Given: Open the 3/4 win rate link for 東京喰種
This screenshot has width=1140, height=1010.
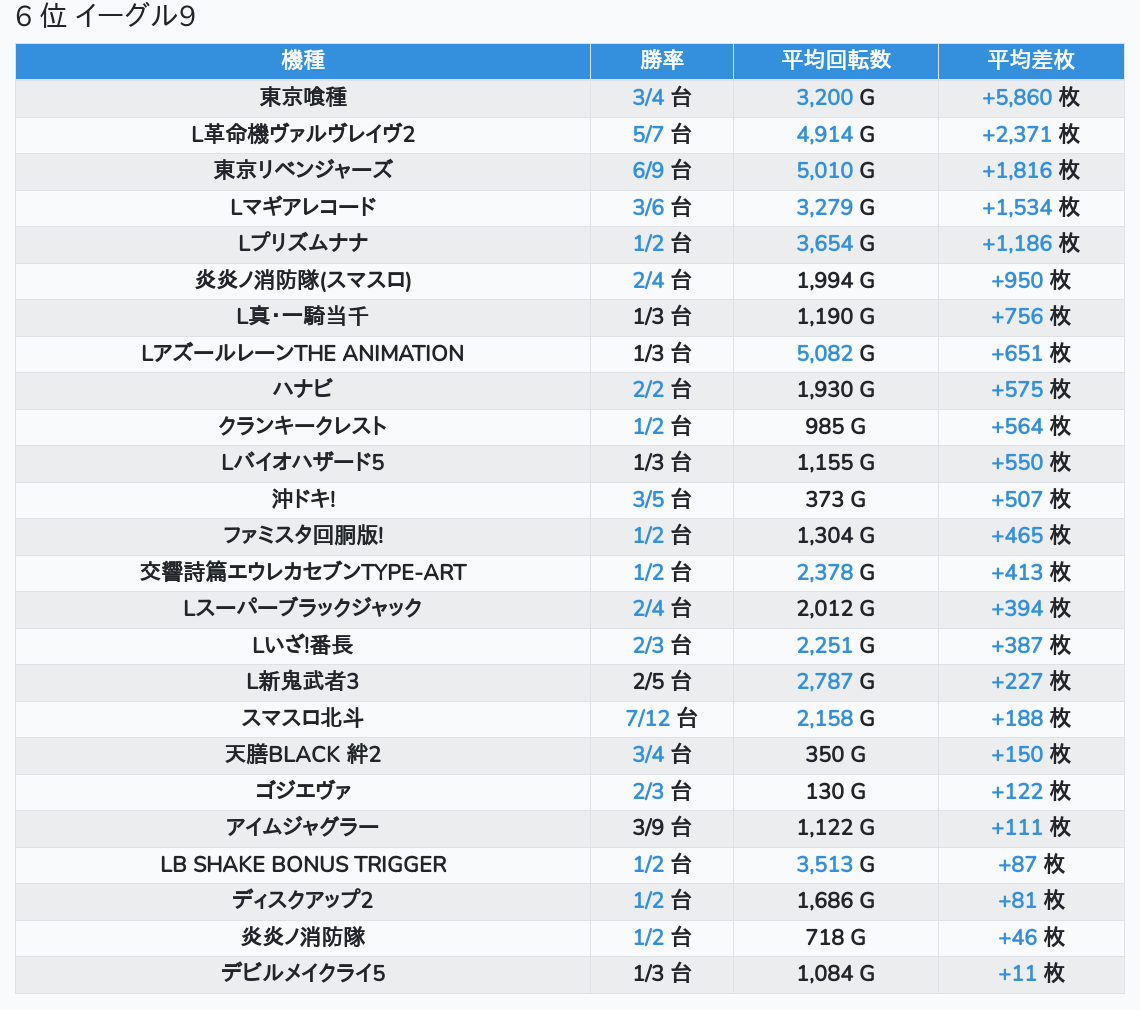Looking at the screenshot, I should pos(648,98).
